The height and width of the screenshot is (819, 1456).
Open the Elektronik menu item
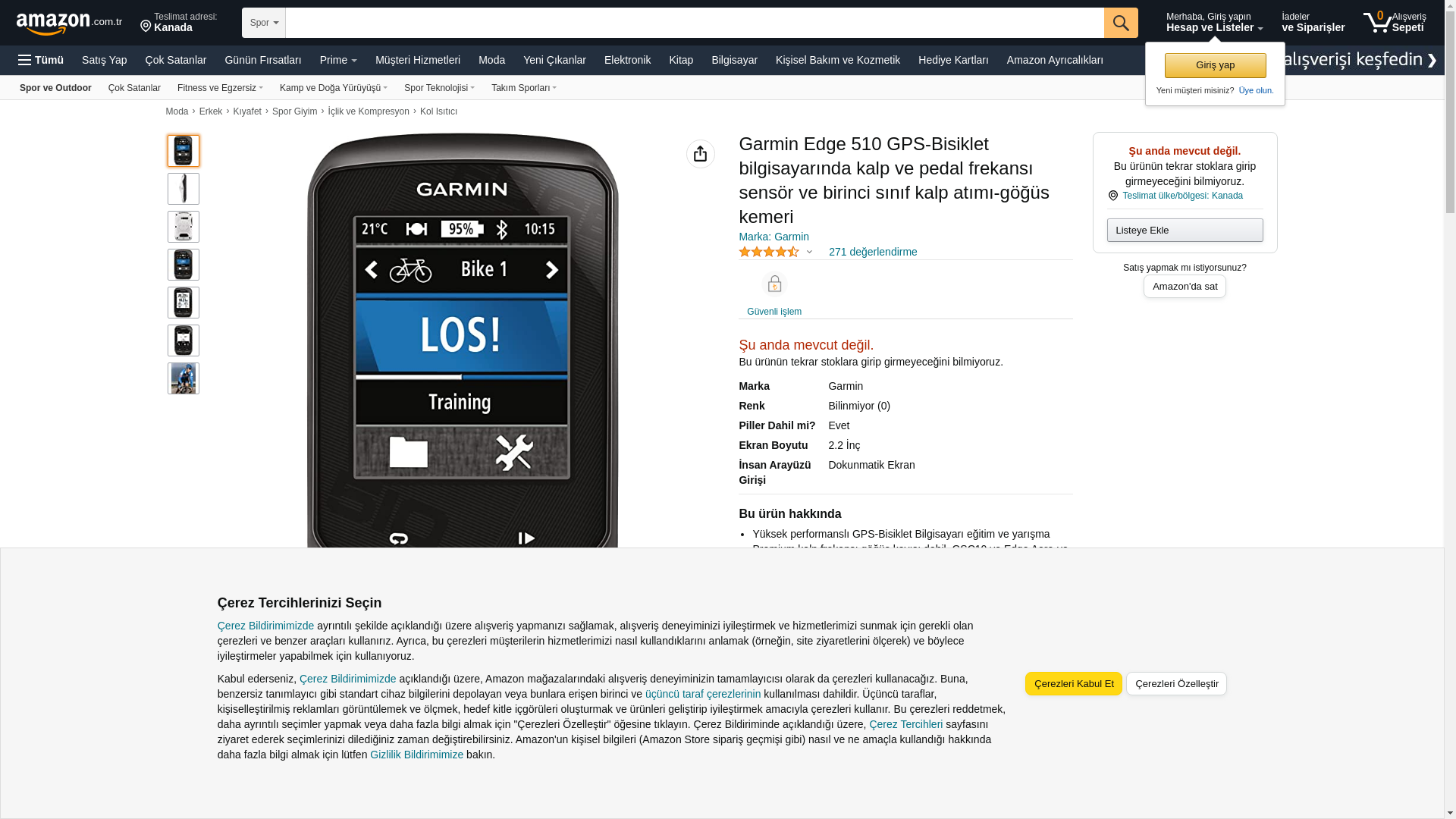coord(627,60)
